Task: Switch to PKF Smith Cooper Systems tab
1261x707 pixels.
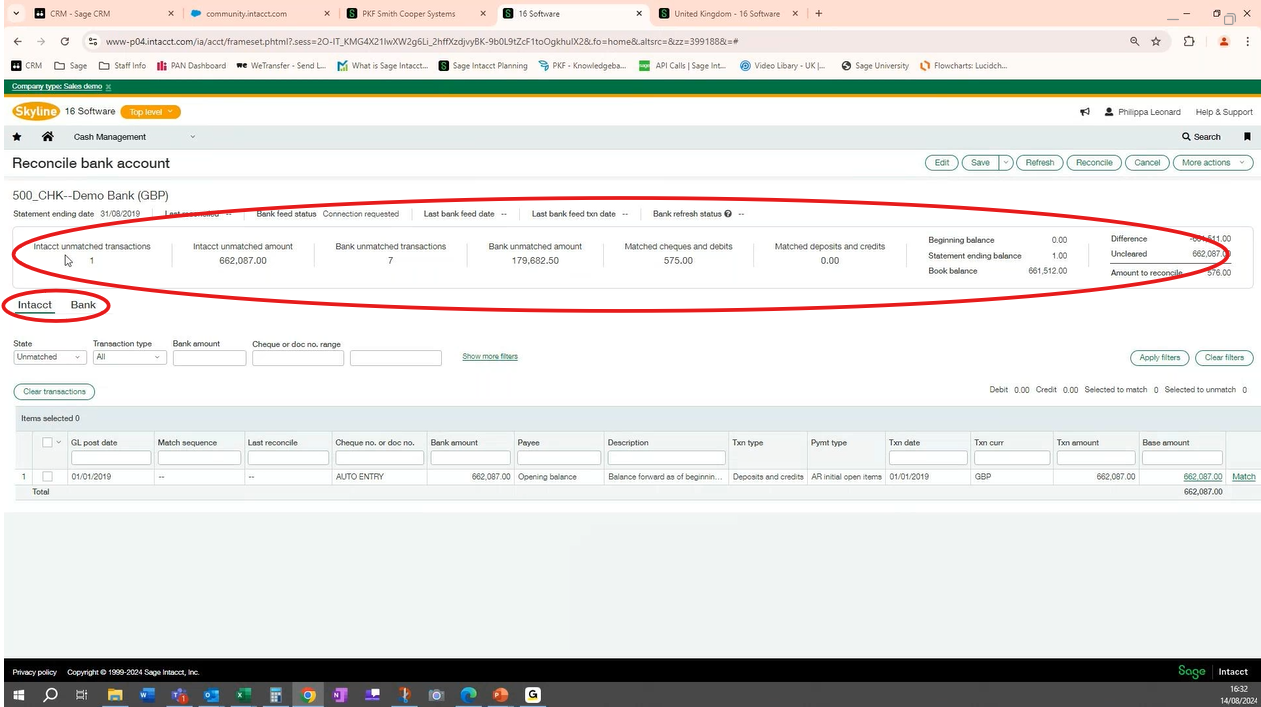Action: click(415, 14)
